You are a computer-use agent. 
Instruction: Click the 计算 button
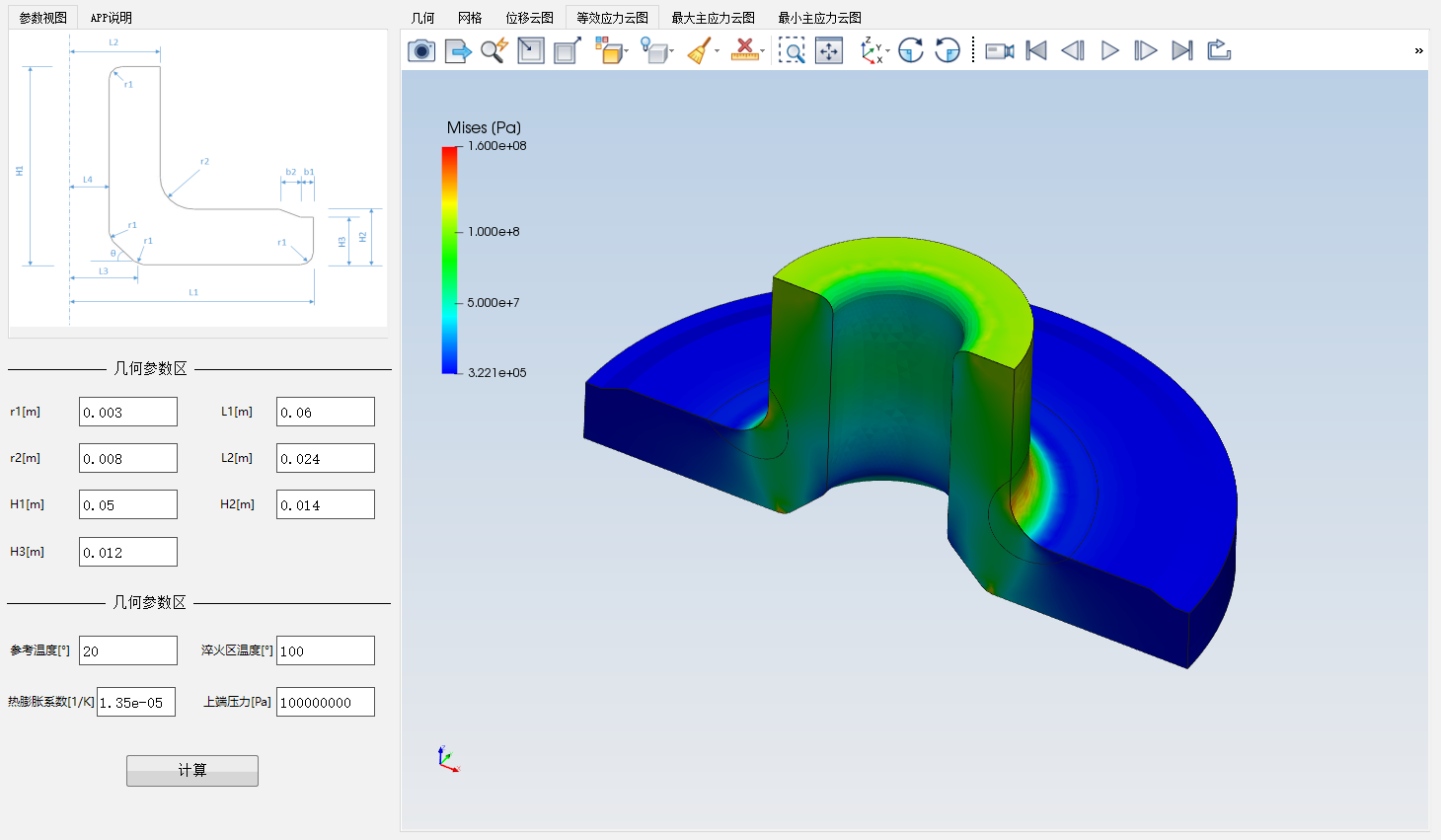tap(192, 770)
